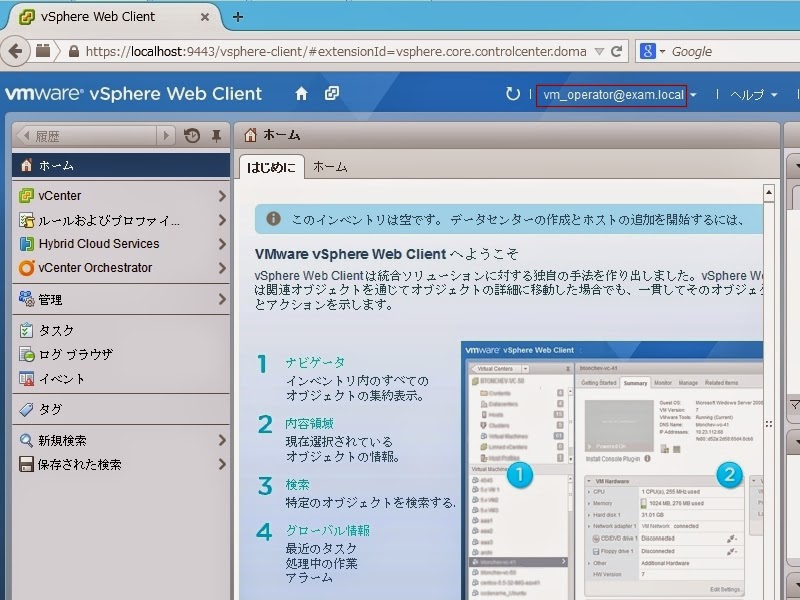Switch to the ホーム content tab

click(x=330, y=167)
